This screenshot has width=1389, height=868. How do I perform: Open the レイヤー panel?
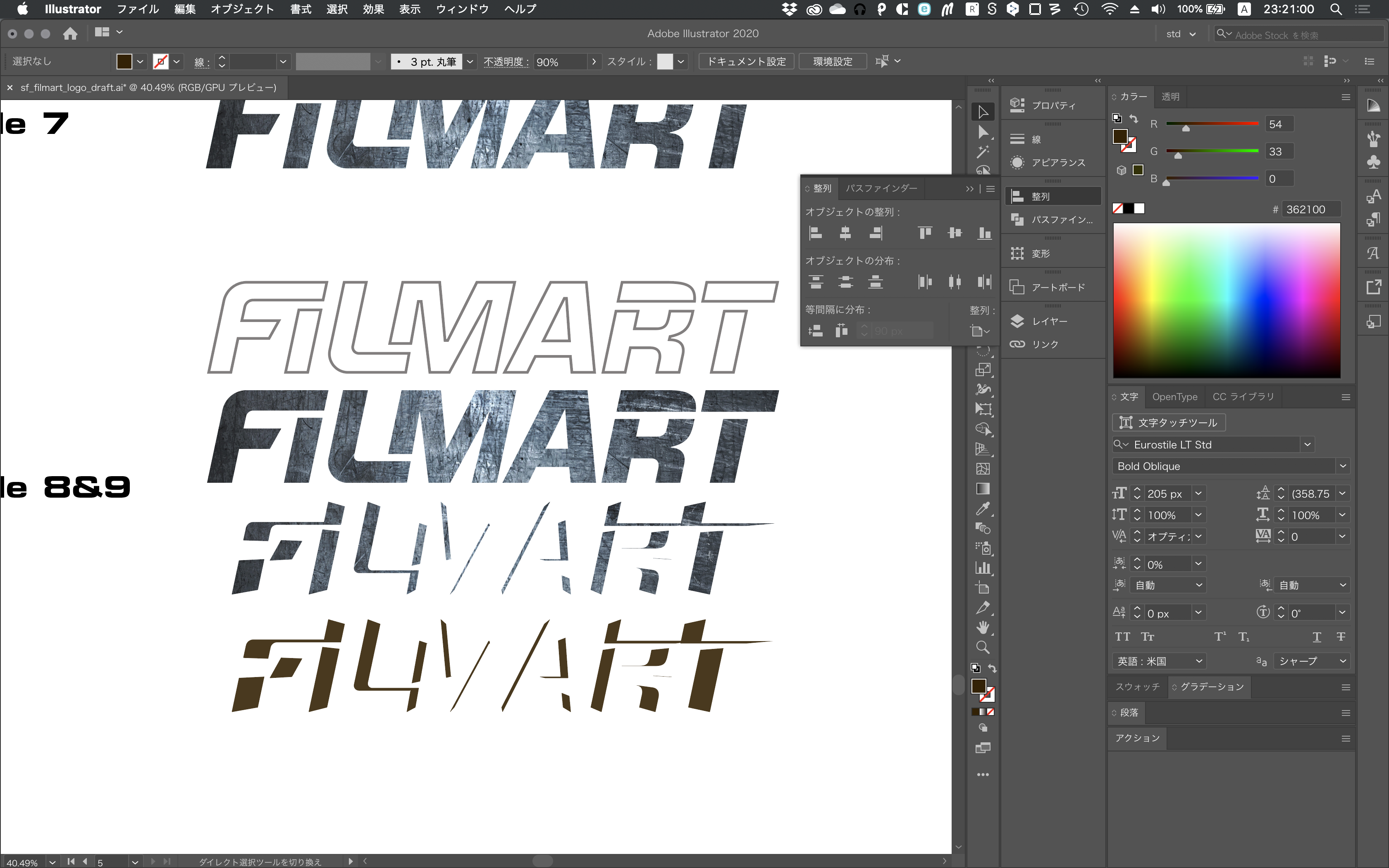[x=1052, y=321]
